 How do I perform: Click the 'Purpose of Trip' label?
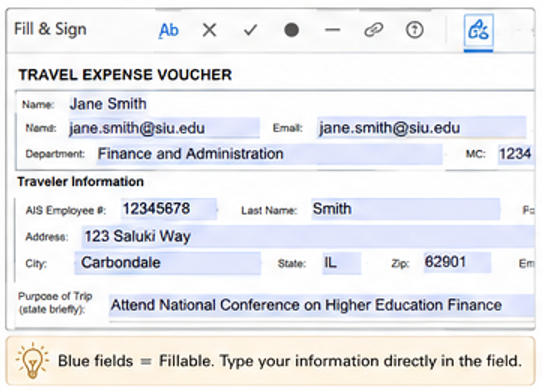coord(55,303)
